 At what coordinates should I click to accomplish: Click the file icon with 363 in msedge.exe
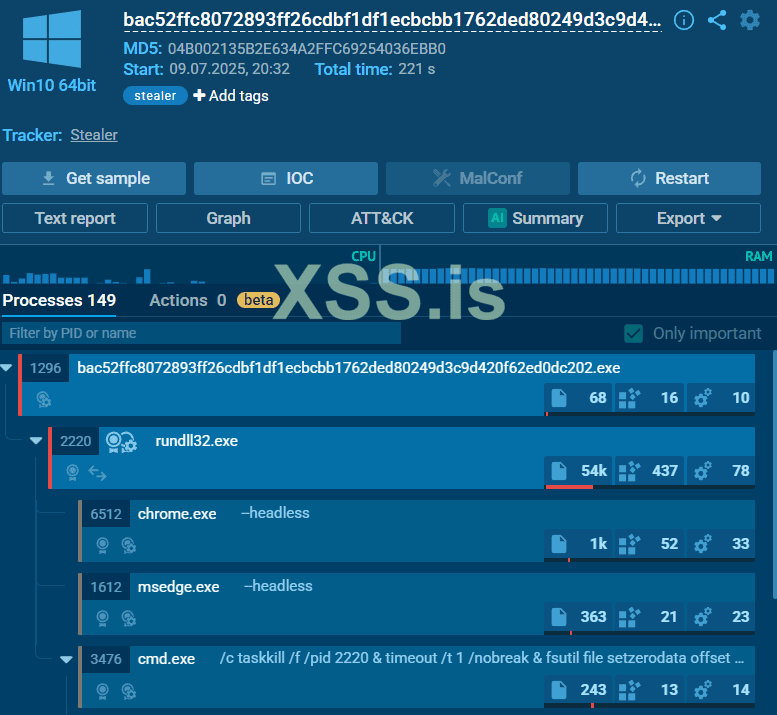pos(559,617)
